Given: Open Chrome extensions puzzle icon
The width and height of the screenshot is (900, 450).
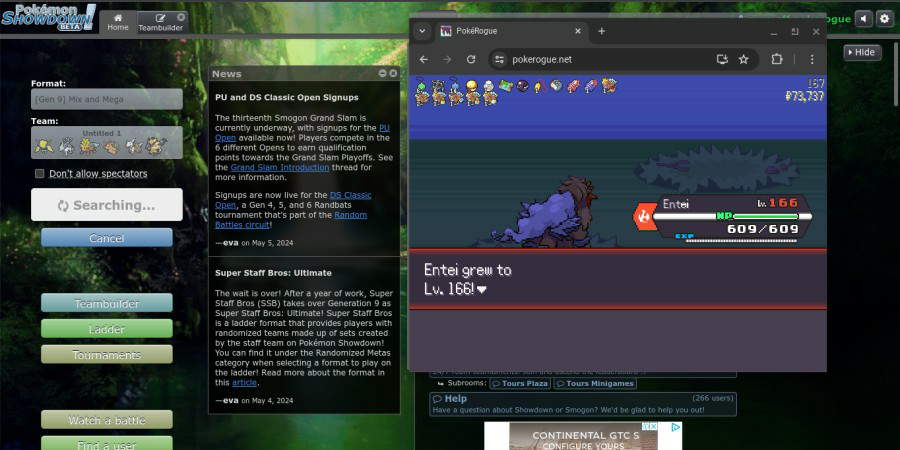Looking at the screenshot, I should pos(777,59).
